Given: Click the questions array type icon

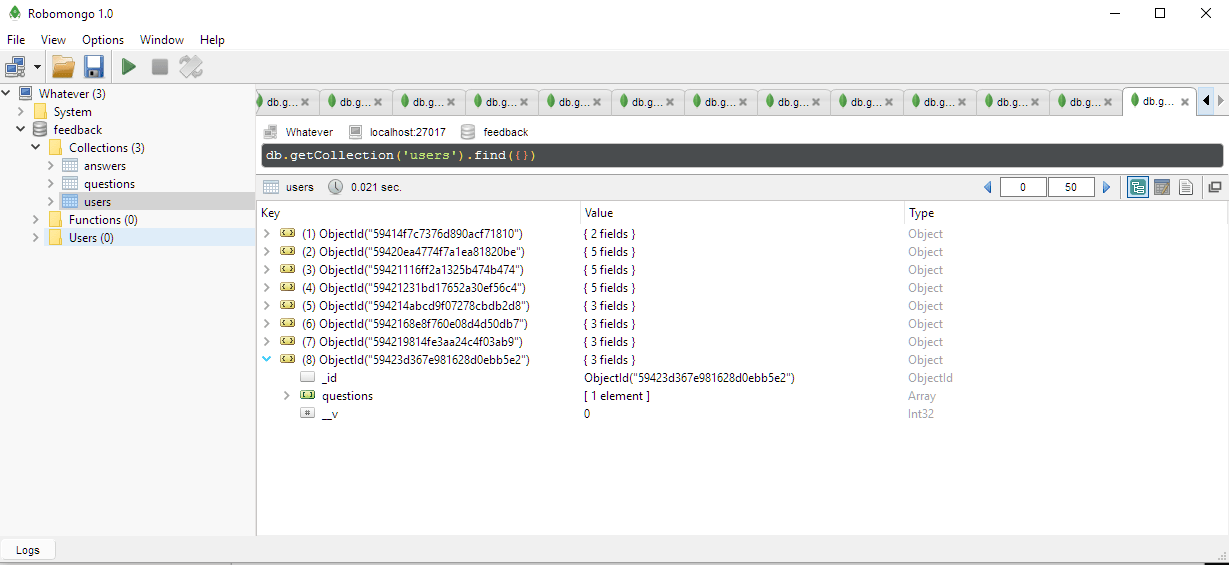Looking at the screenshot, I should 308,396.
